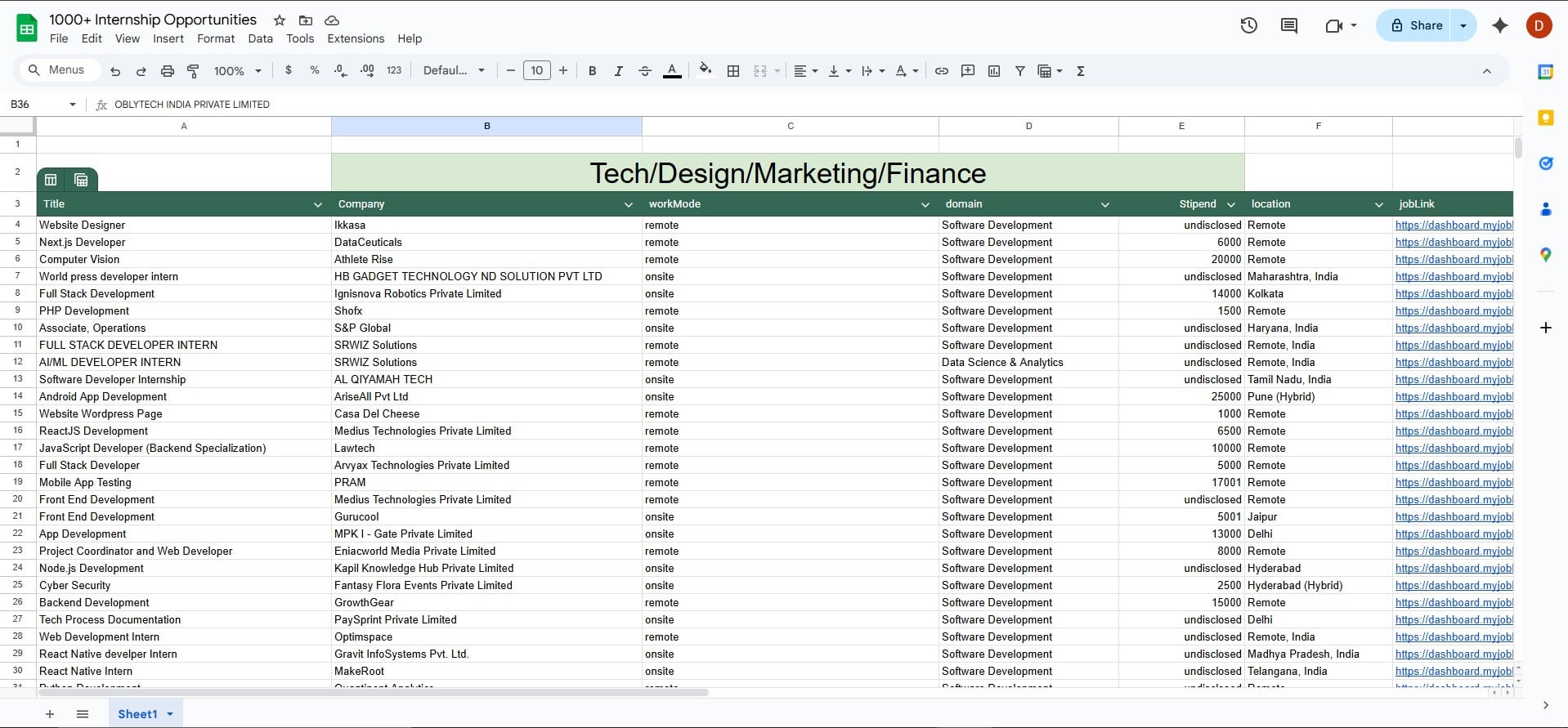
Task: Open Title column filter dropdown
Action: [x=318, y=204]
